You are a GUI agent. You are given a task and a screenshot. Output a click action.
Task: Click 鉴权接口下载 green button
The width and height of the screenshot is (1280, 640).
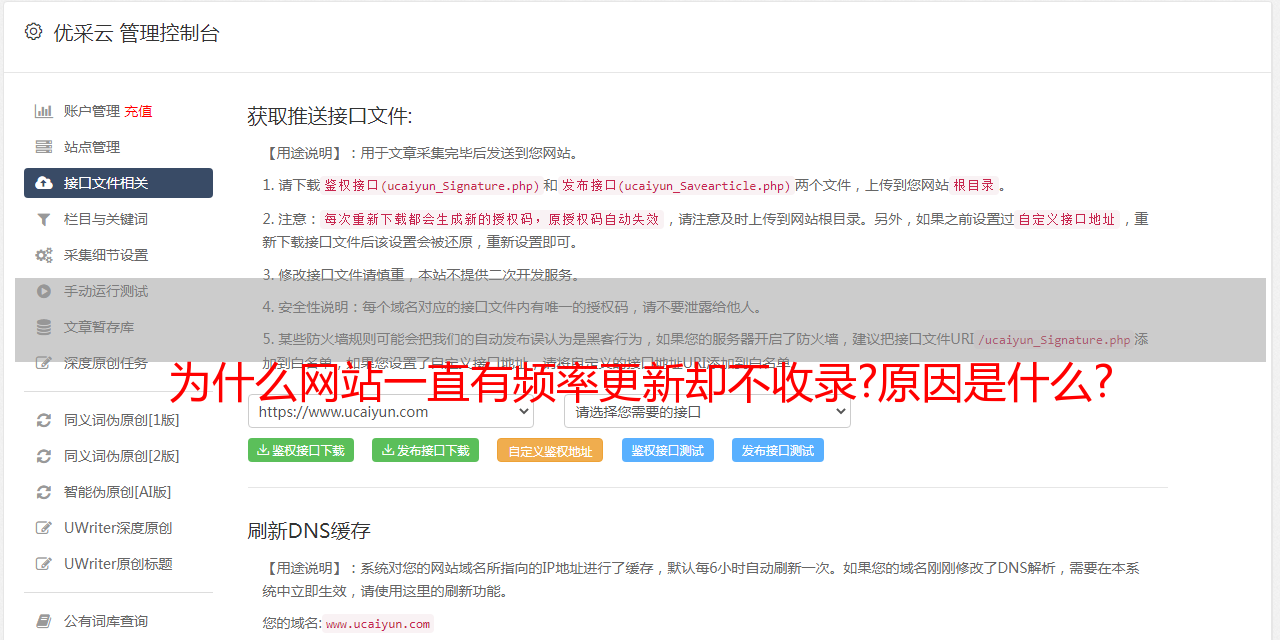point(301,450)
